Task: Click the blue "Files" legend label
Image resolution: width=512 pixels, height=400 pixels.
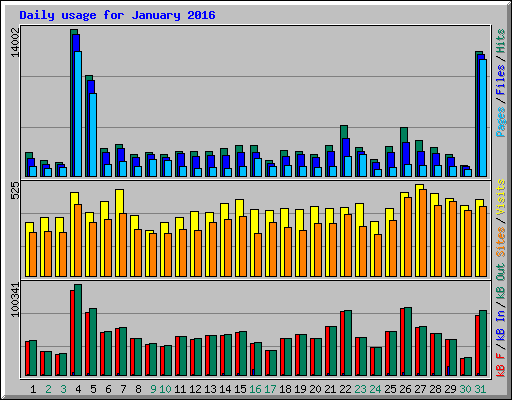Action: 500,80
